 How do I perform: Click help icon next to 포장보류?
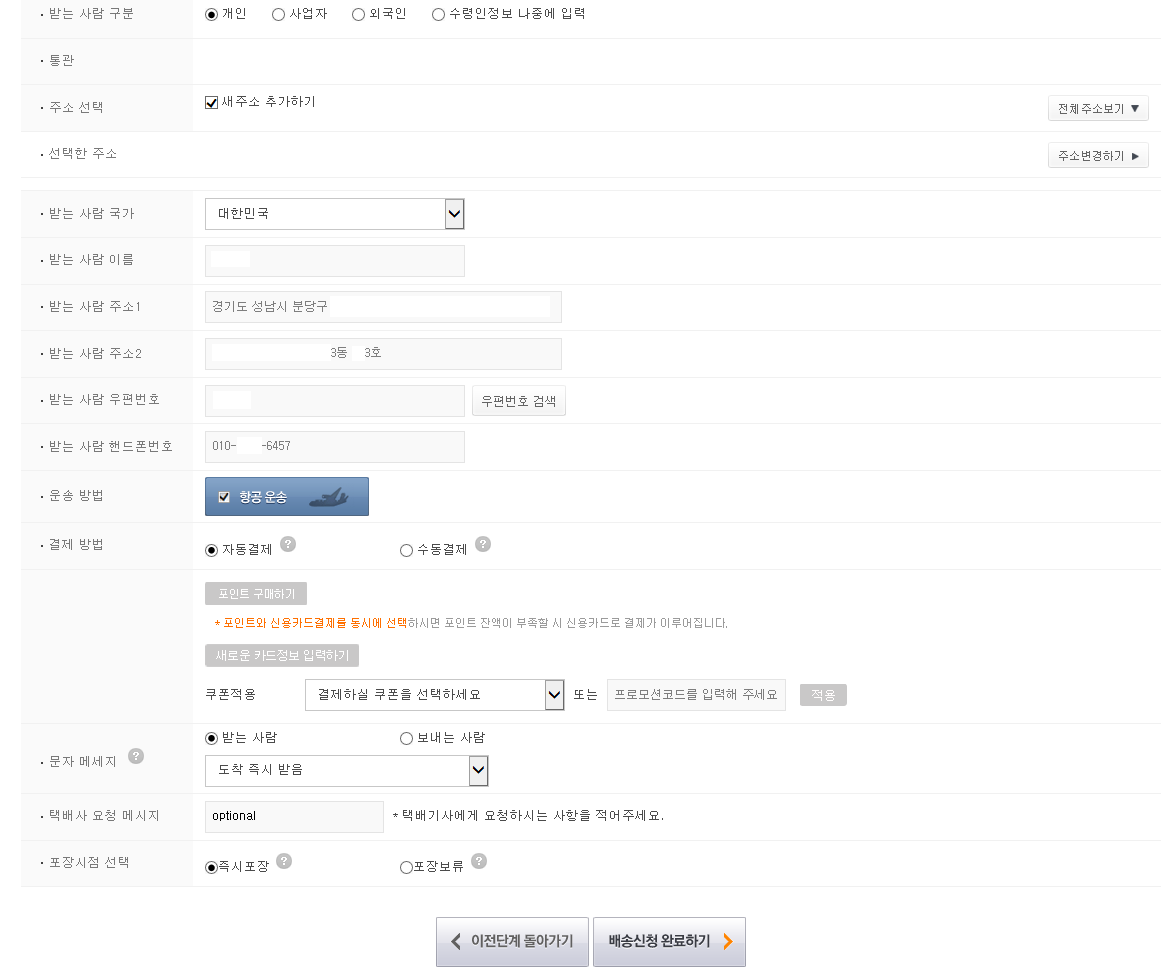(x=479, y=861)
